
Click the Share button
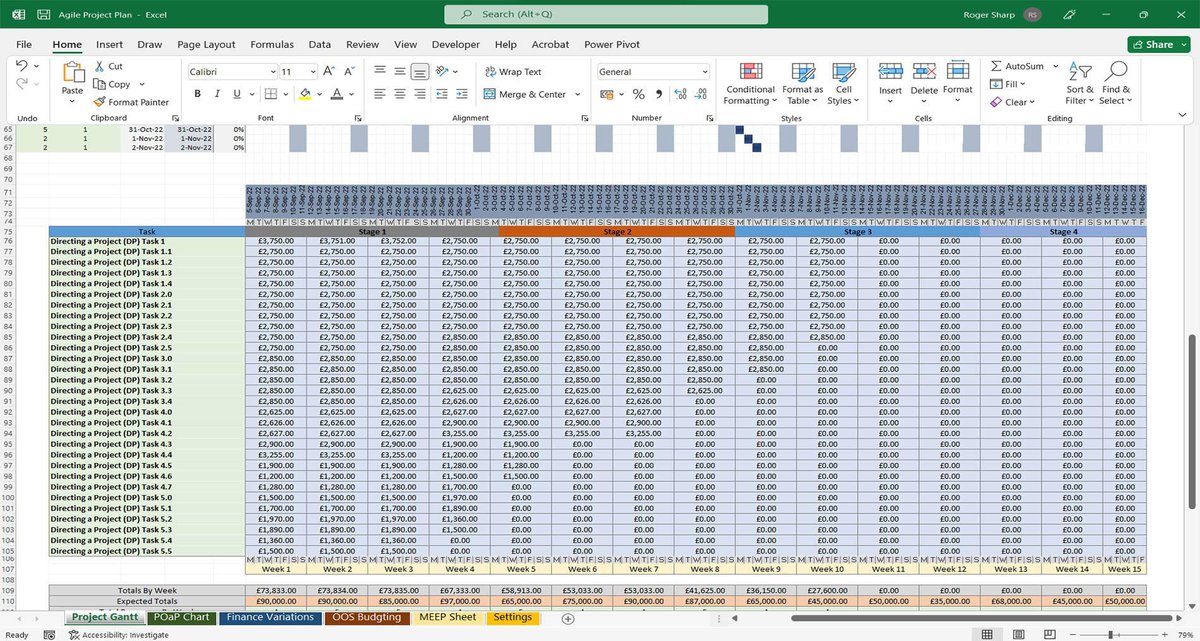coord(1159,44)
